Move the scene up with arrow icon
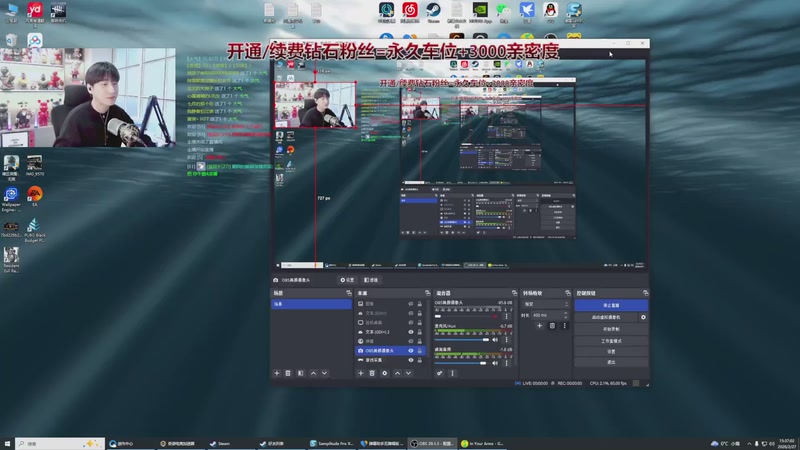Image resolution: width=800 pixels, height=450 pixels. [x=313, y=373]
